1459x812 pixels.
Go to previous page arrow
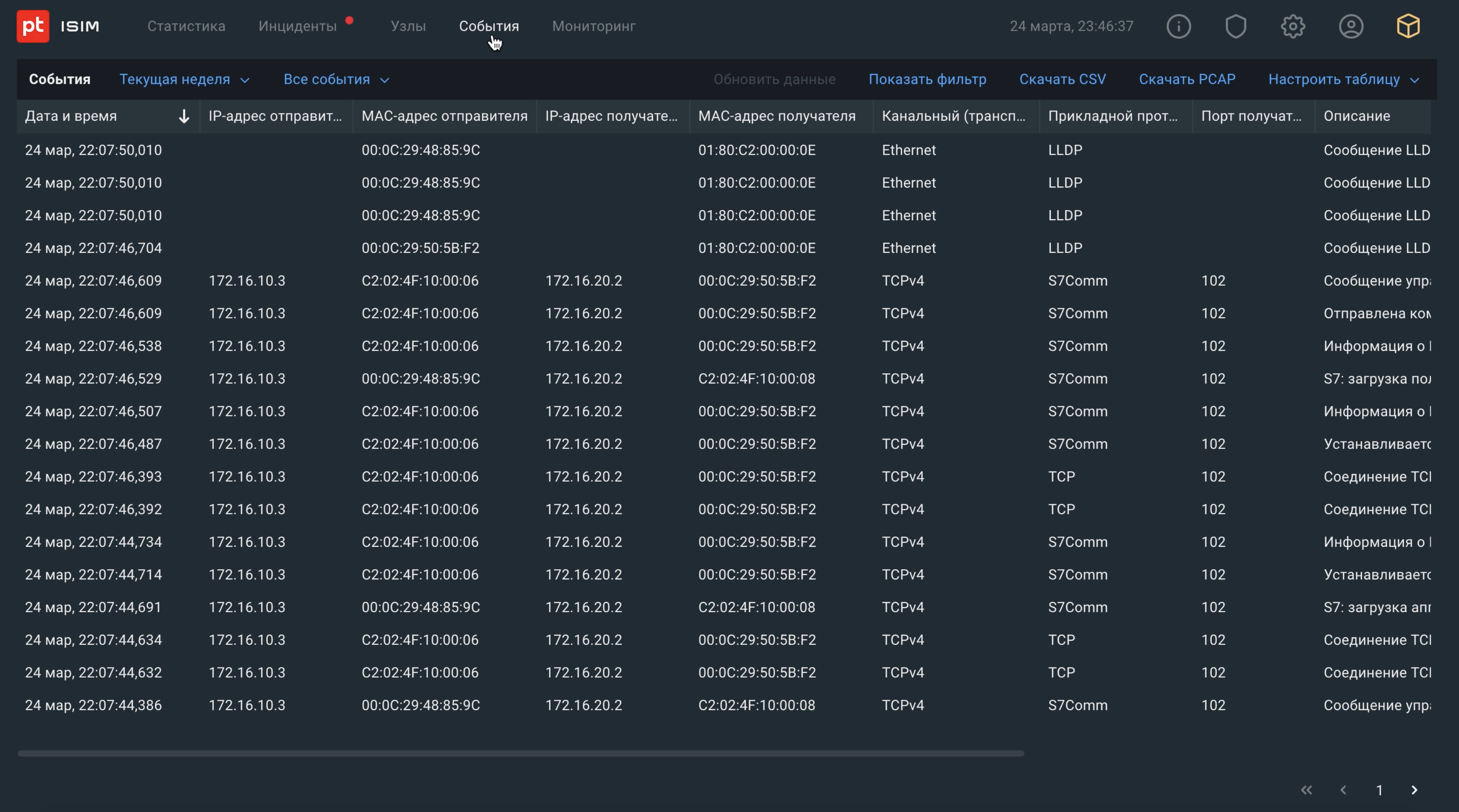pos(1343,790)
